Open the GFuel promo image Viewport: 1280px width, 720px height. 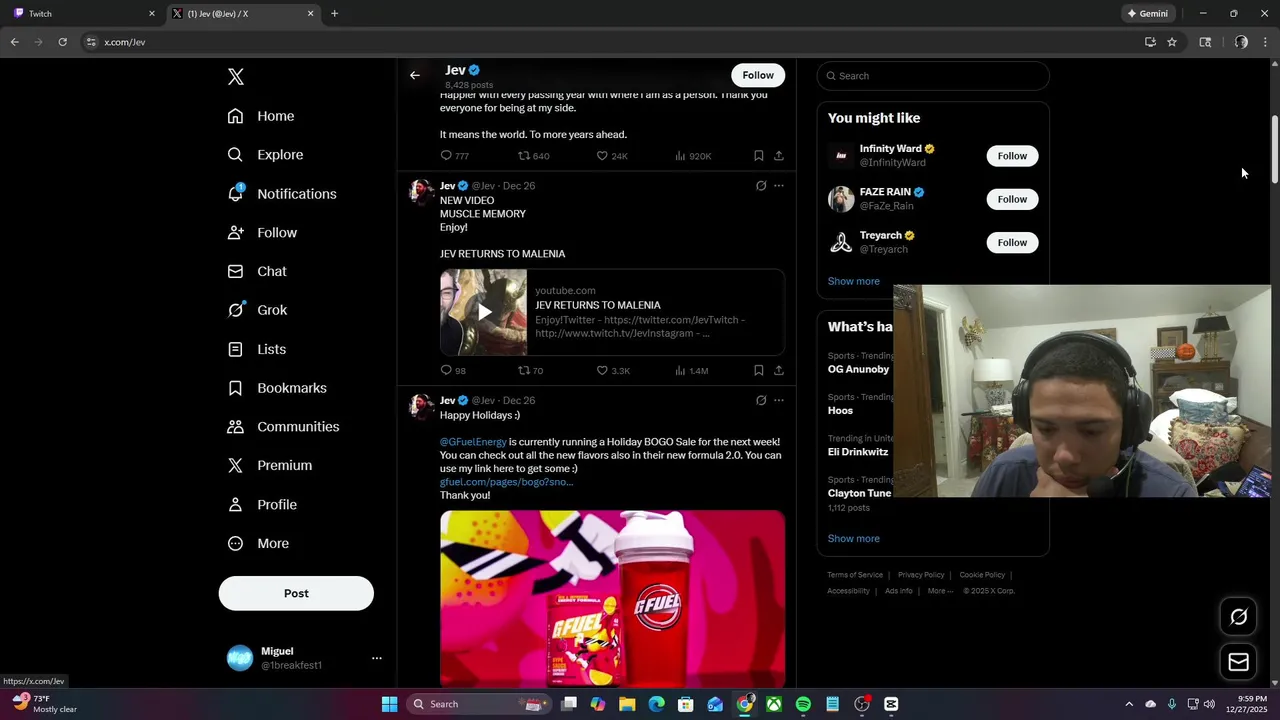pos(612,598)
